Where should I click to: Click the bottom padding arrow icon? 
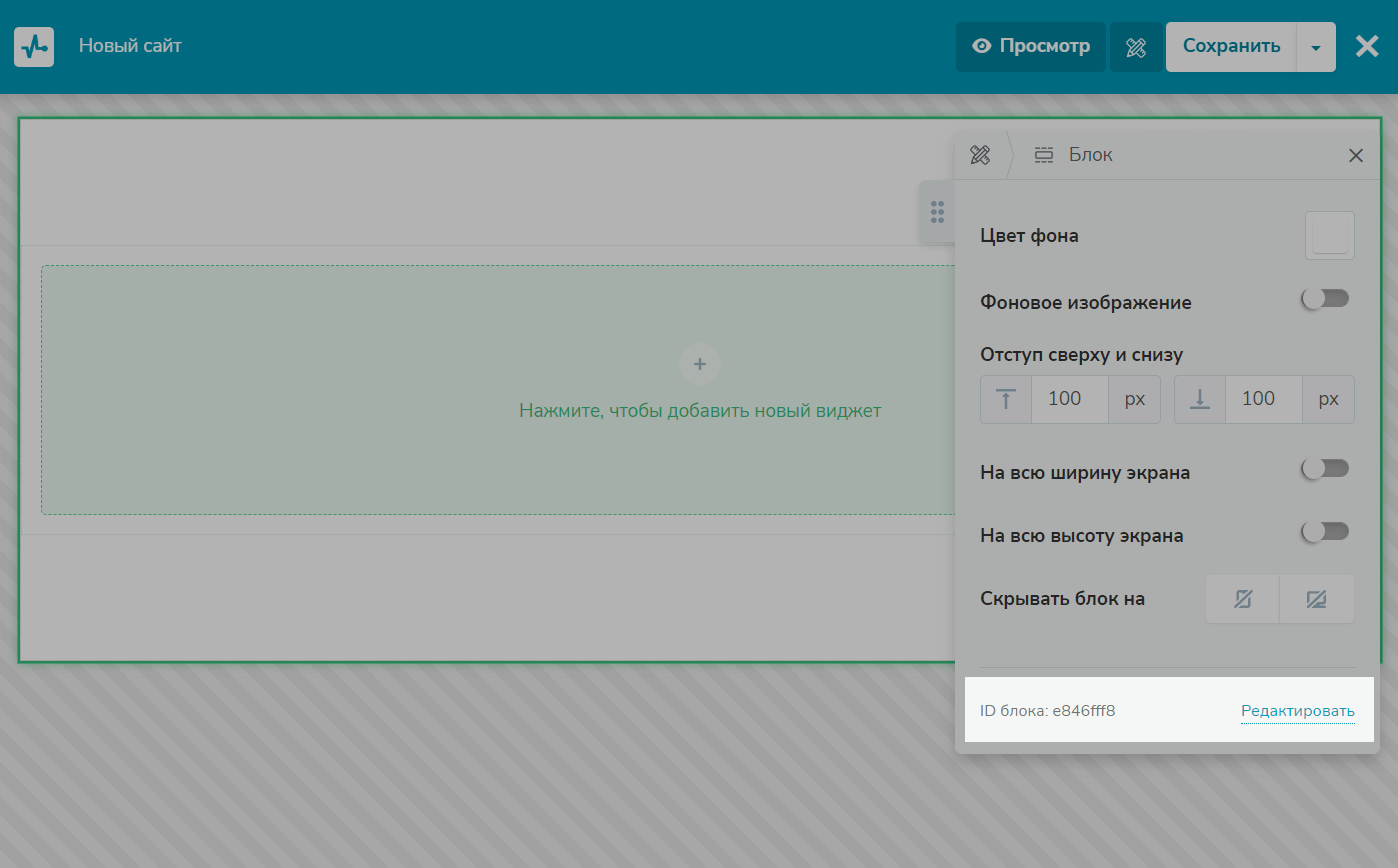tap(1200, 399)
